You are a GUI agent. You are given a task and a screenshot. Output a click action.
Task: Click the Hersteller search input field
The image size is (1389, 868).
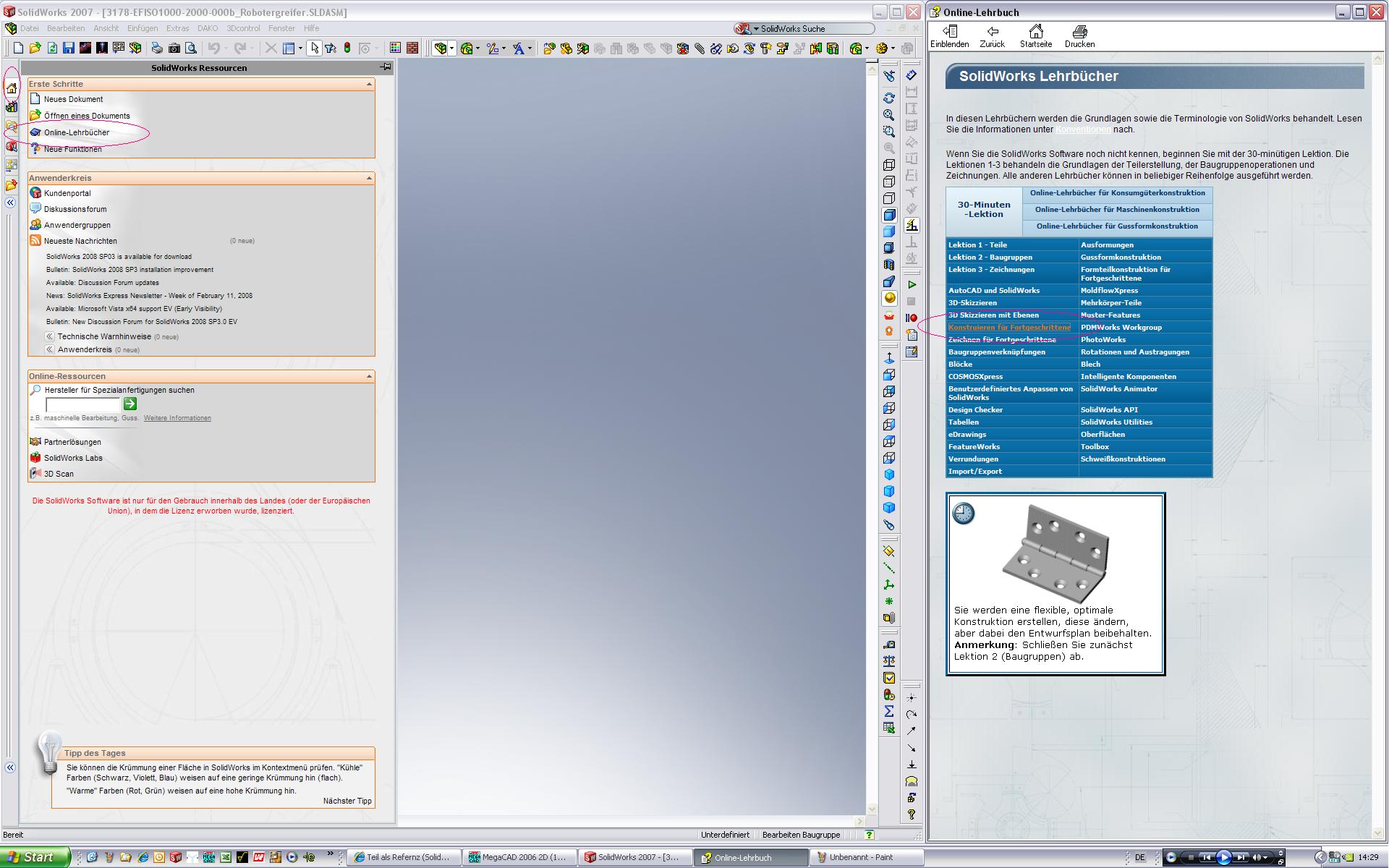(83, 404)
